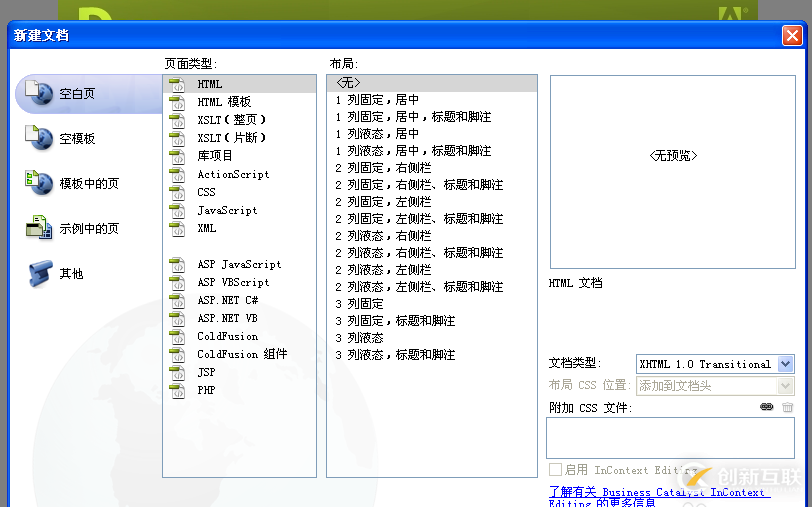Viewport: 812px width, 507px height.
Task: Click the ActionScript file icon
Action: 177,175
